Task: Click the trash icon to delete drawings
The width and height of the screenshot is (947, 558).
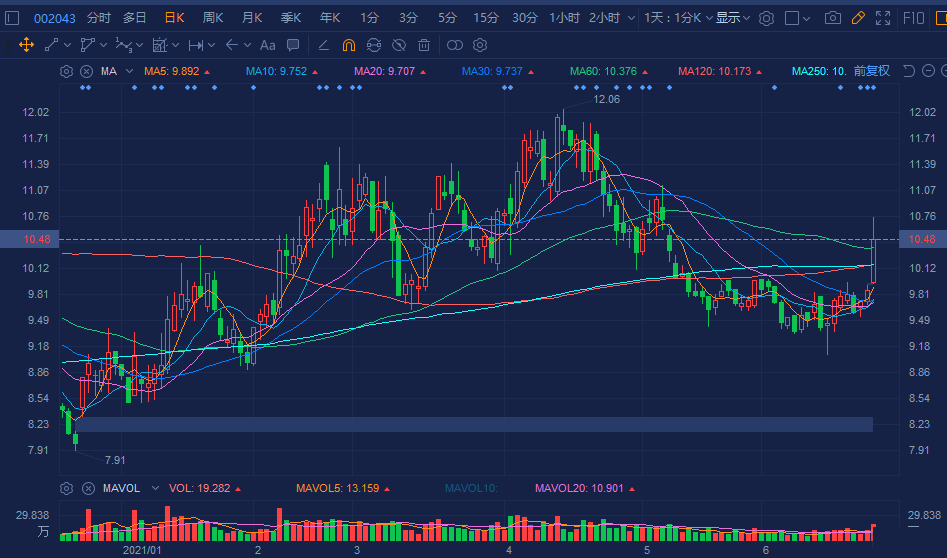Action: [x=424, y=45]
